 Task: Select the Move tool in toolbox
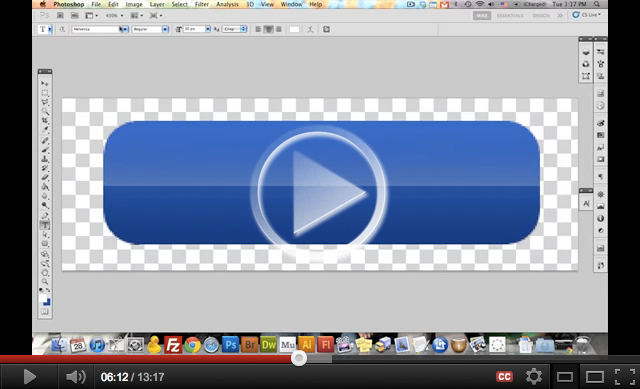point(44,83)
